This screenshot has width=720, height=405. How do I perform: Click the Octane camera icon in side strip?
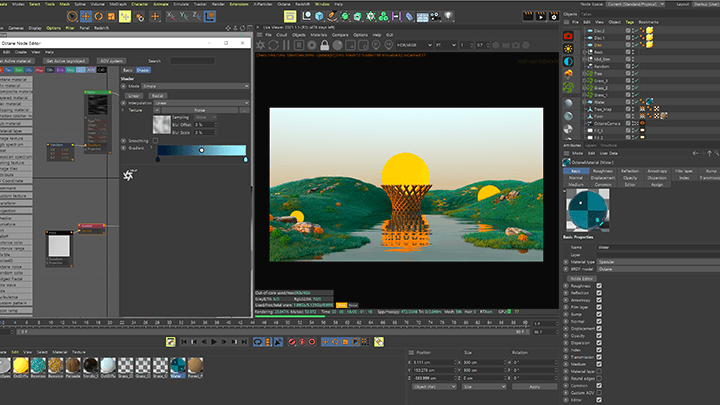(x=568, y=36)
